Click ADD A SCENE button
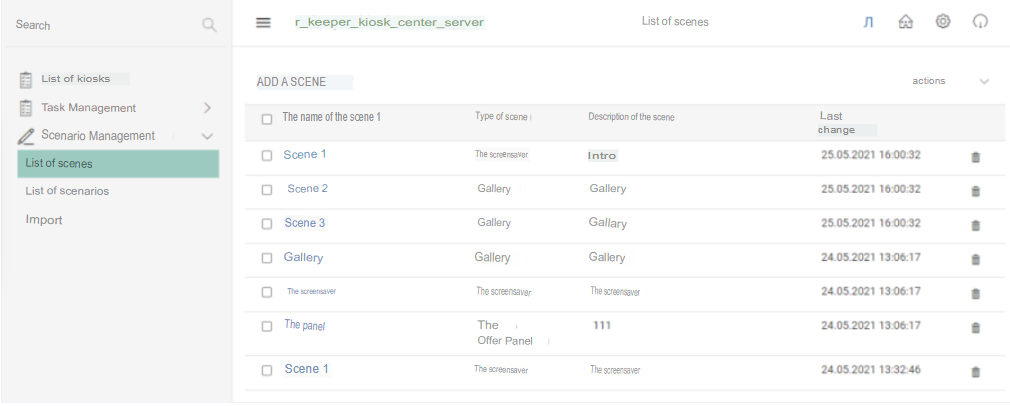1010x406 pixels. [x=304, y=82]
